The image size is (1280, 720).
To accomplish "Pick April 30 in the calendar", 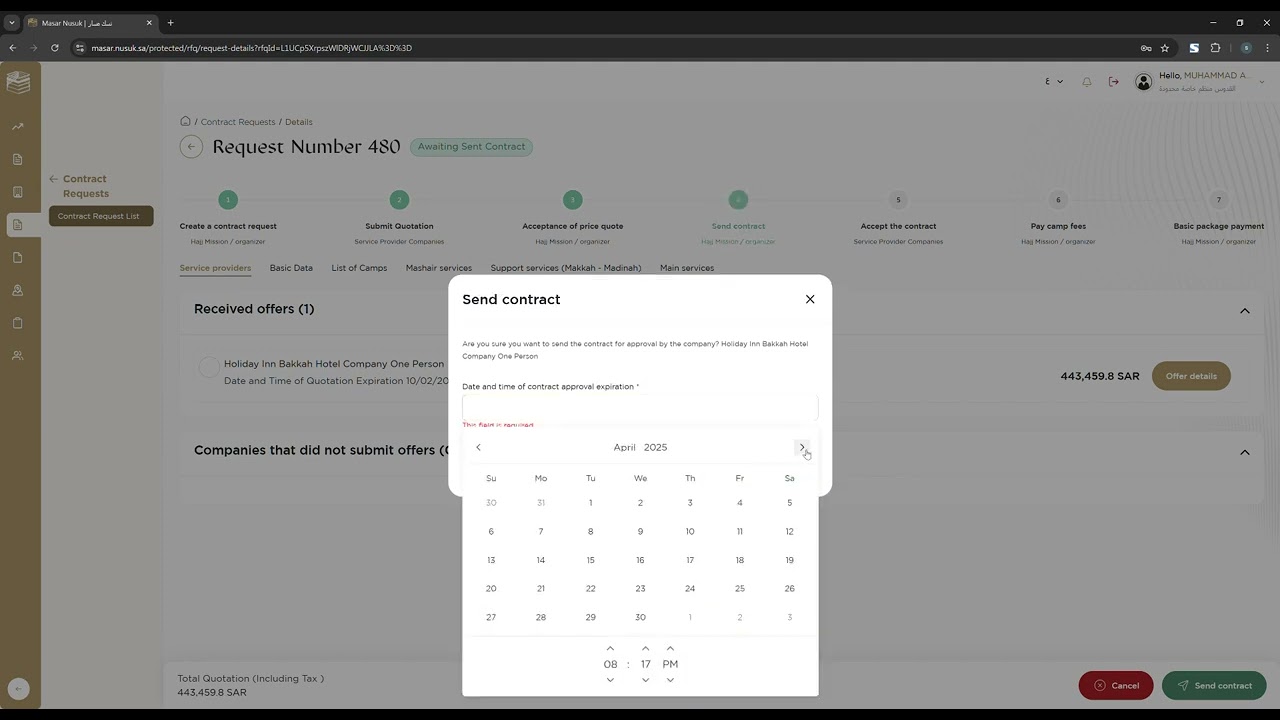I will (x=640, y=617).
